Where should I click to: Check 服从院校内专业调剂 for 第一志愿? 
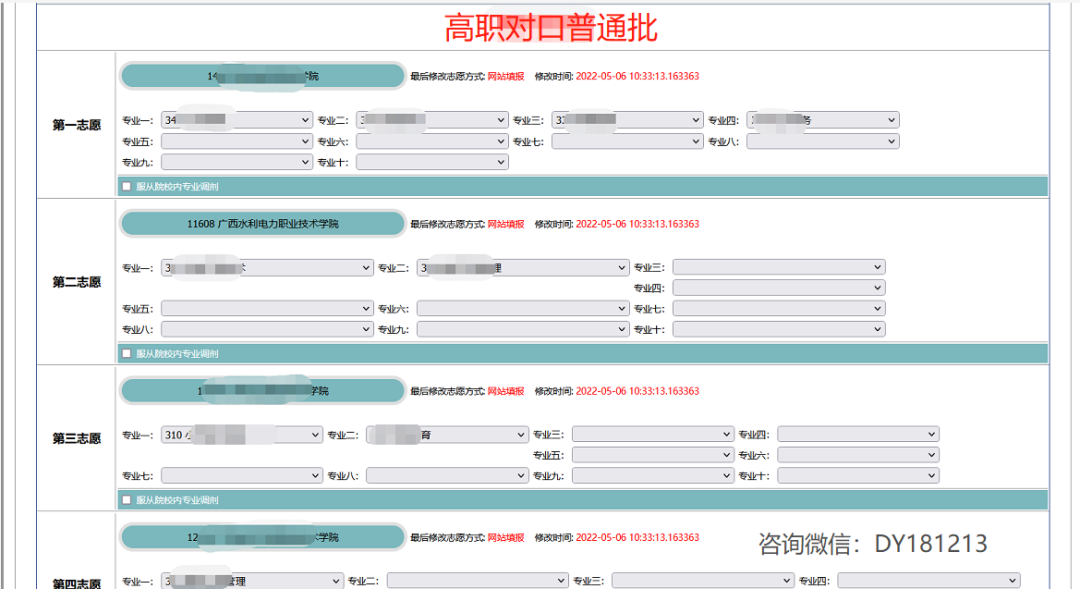(125, 186)
